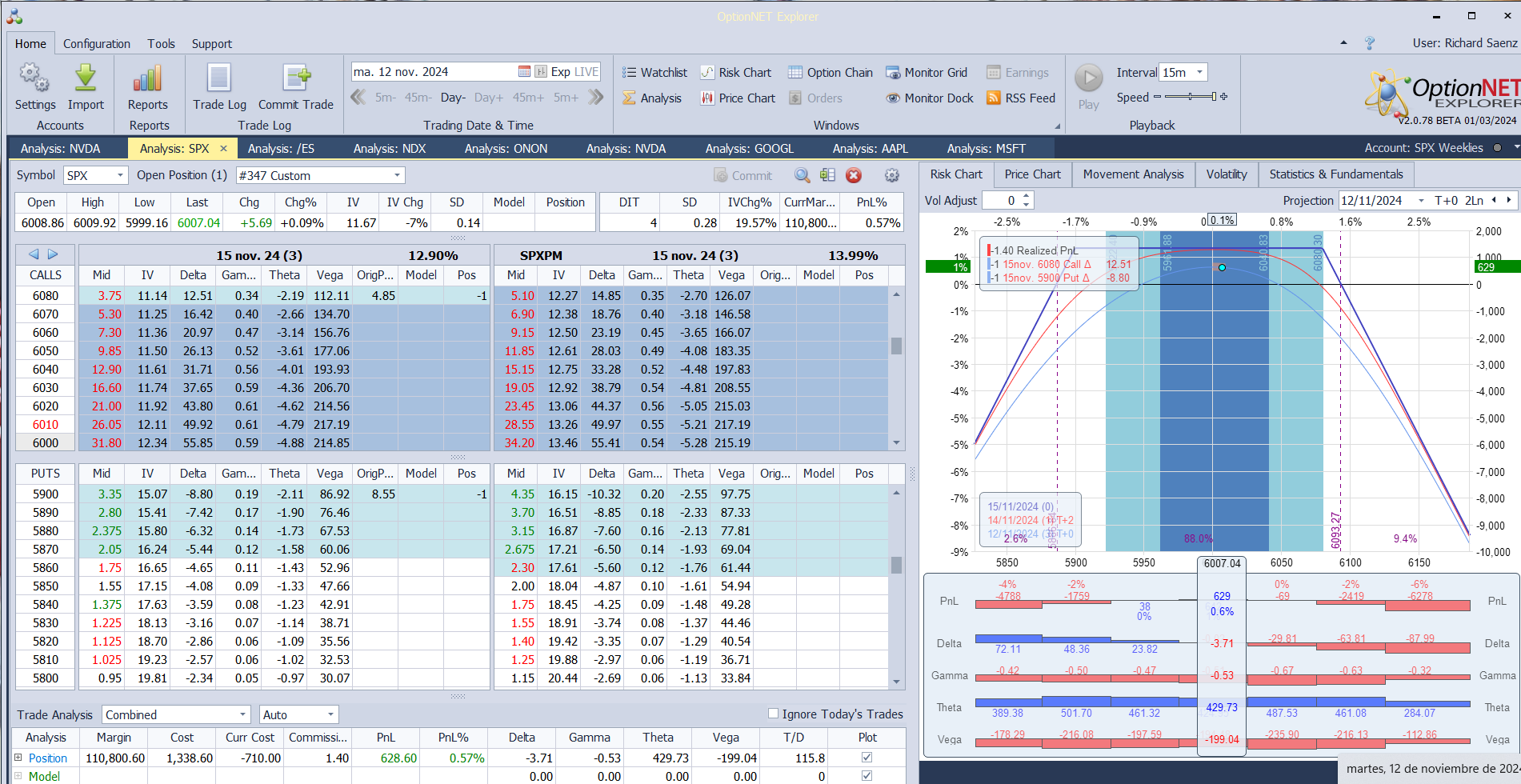Close the Analysis: SPX tab
This screenshot has height=784, width=1521.
(x=223, y=148)
